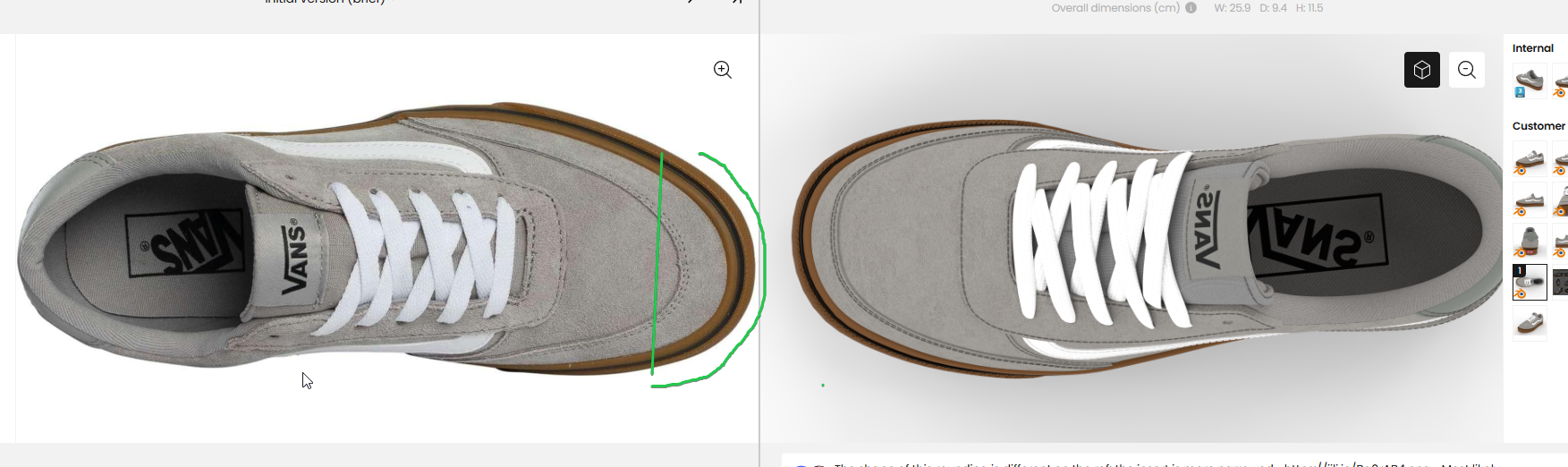Switch to the 3D cube viewer mode
The width and height of the screenshot is (1568, 467).
pyautogui.click(x=1422, y=70)
